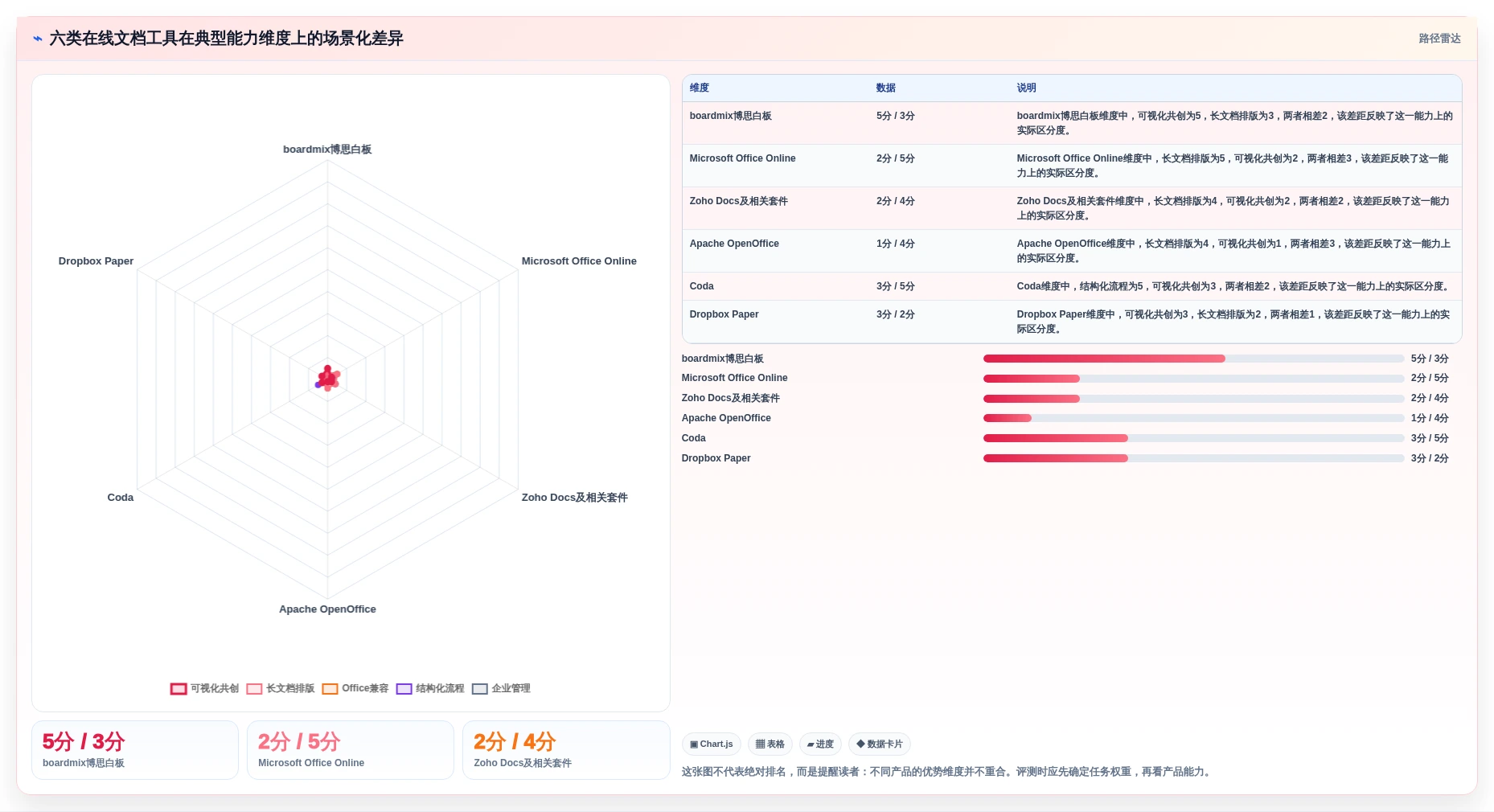Click the 1分 / 4分 table data cell
Viewport: 1494px width, 812px height.
coord(895,244)
